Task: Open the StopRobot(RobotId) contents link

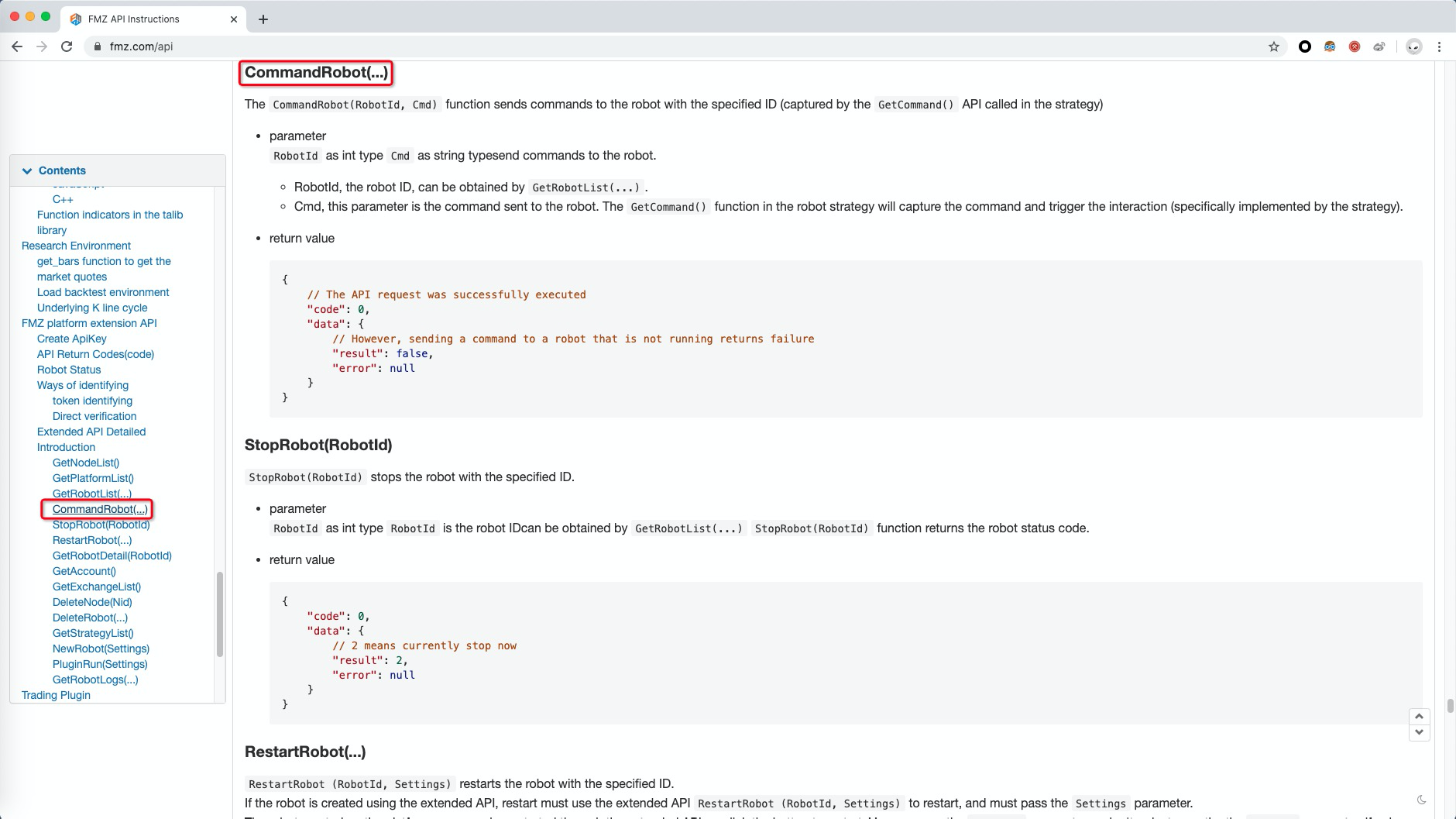Action: [x=101, y=525]
